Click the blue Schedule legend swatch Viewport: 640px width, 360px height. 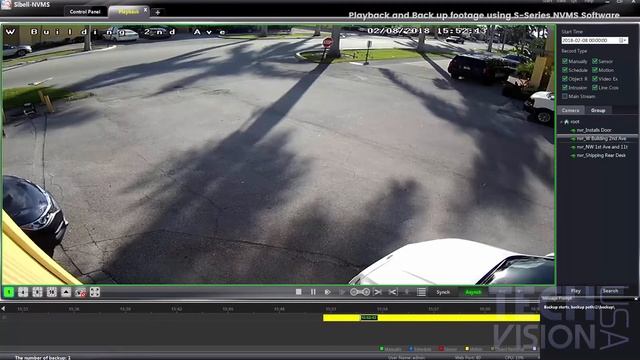pyautogui.click(x=411, y=349)
